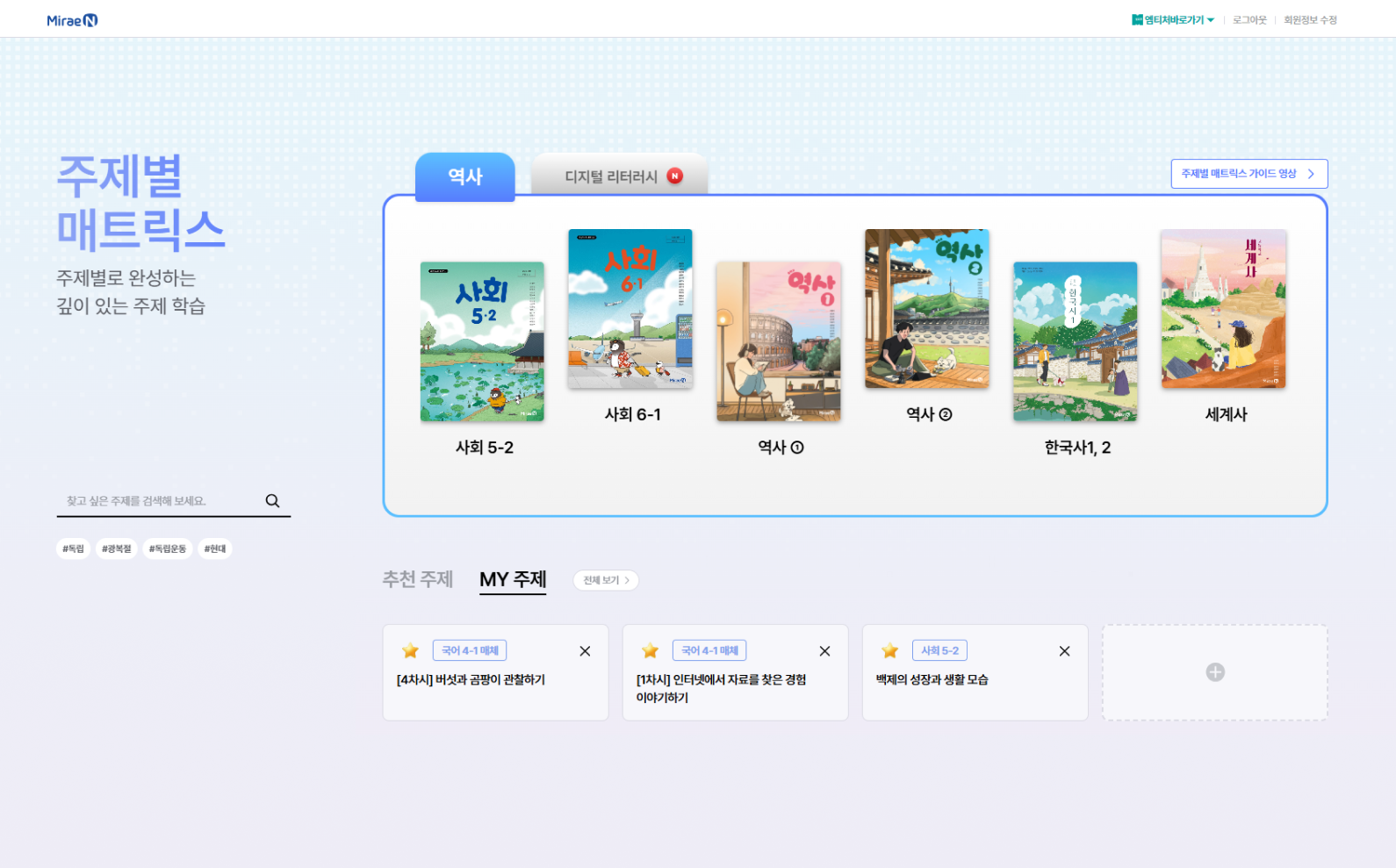Open [4차시] 버섯과 곰팡이 관찰하기 topic
Screen dimensions: 1396x868
pyautogui.click(x=471, y=679)
